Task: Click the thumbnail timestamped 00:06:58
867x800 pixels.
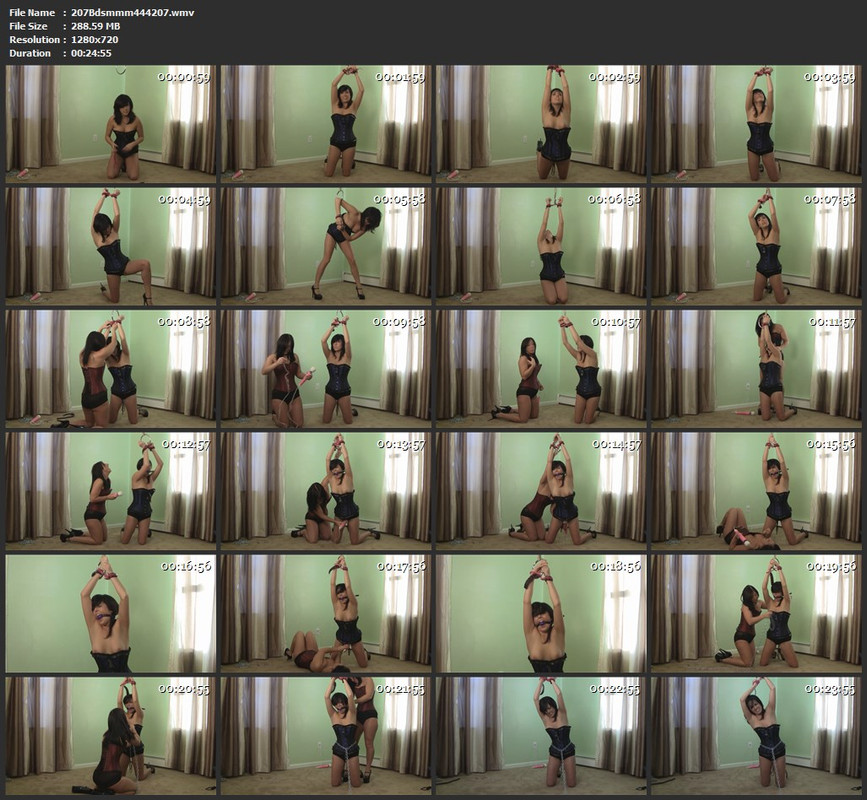Action: click(x=541, y=246)
